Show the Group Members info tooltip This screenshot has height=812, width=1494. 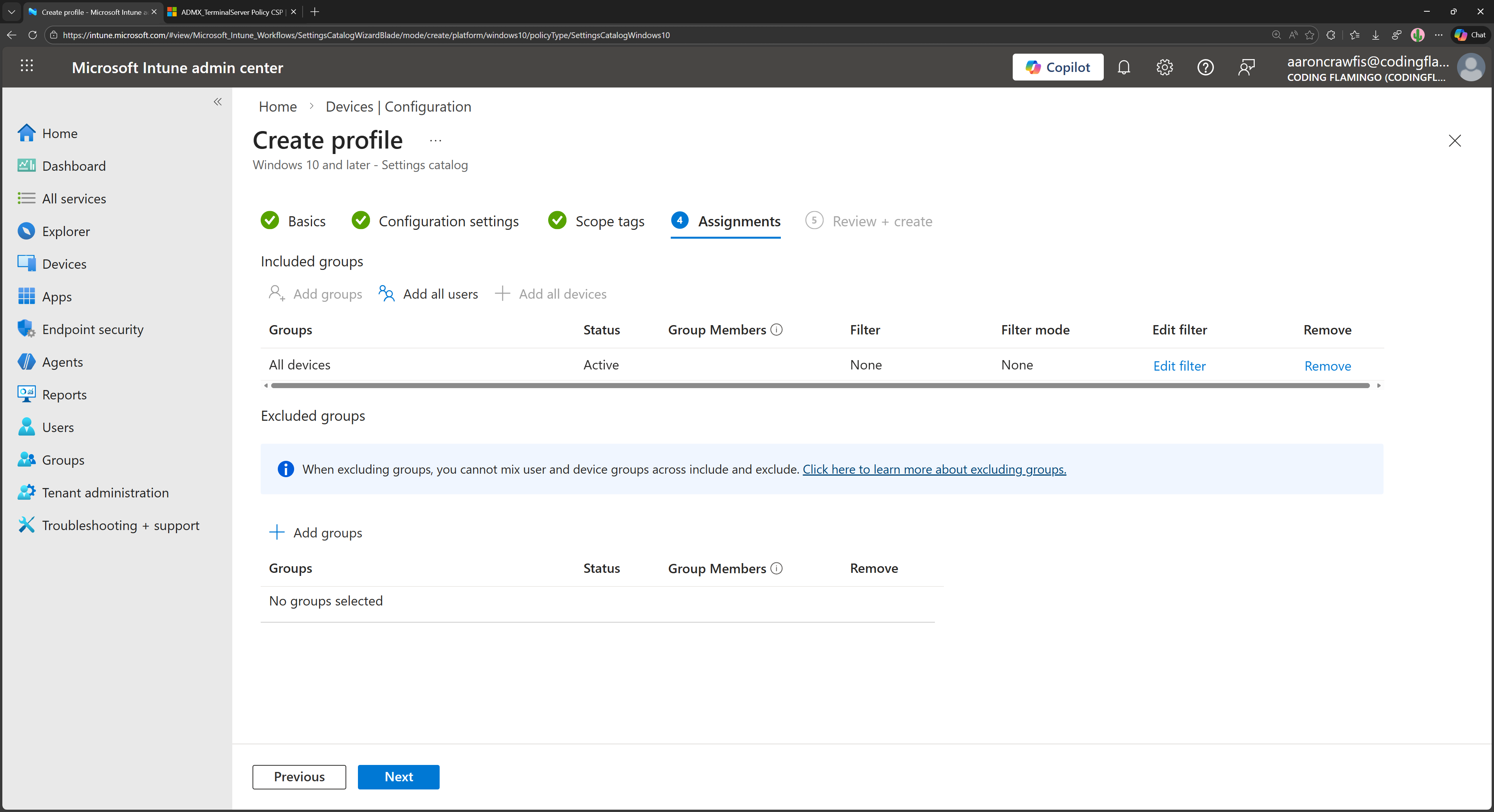click(776, 329)
